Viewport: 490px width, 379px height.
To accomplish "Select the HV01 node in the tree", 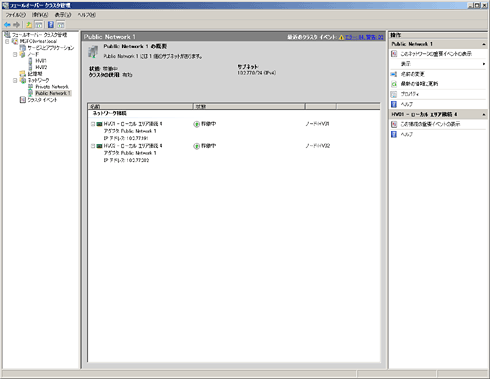I will click(41, 61).
